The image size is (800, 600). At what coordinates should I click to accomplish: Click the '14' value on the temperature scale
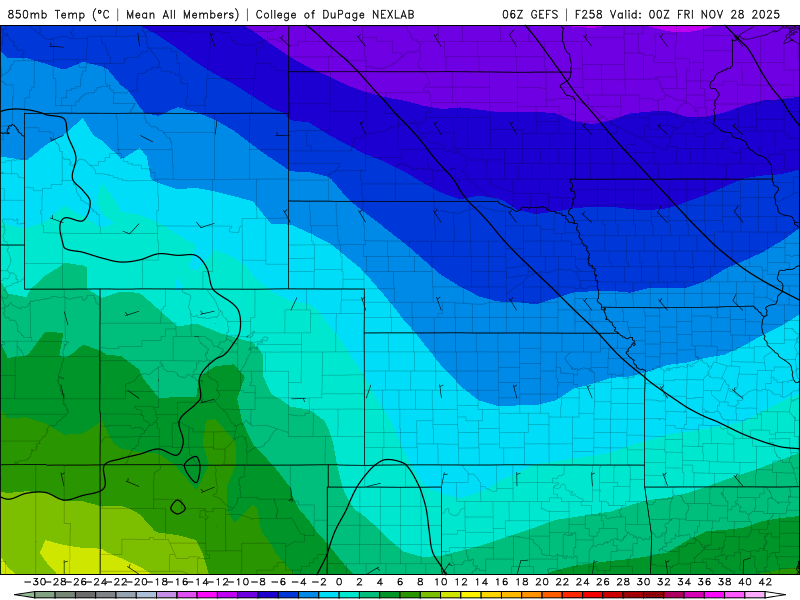tap(481, 582)
